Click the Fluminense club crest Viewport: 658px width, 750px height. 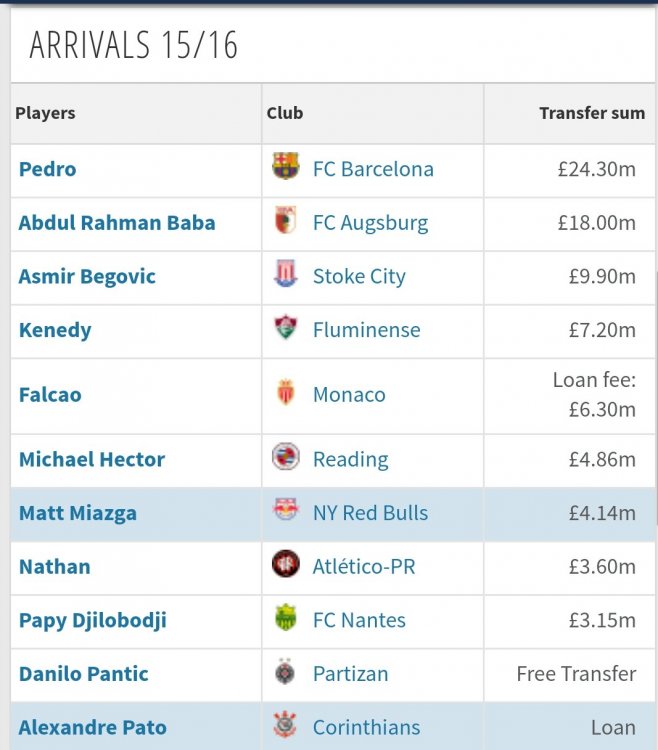(x=285, y=327)
